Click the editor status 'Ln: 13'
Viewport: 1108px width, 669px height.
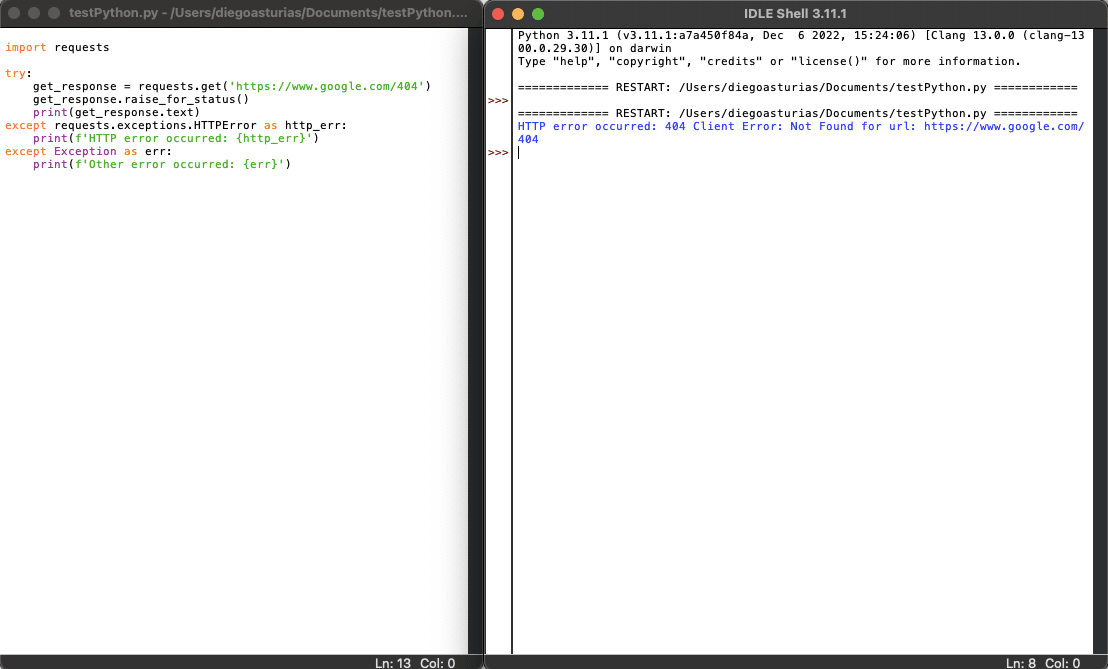coord(393,663)
